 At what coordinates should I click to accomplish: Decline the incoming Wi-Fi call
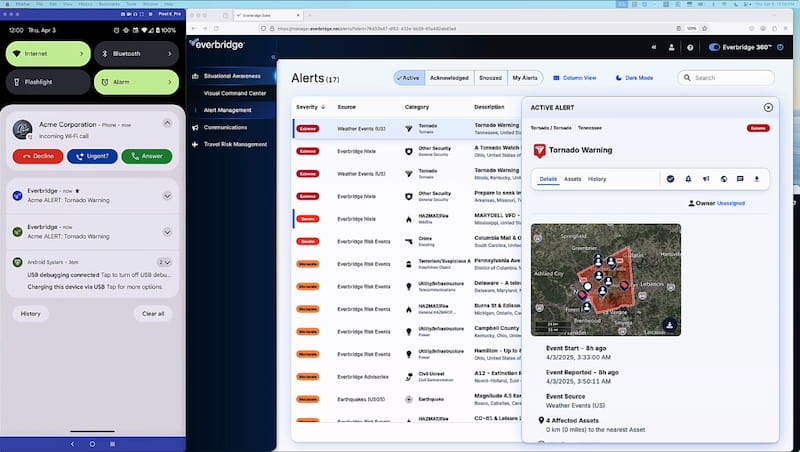point(38,156)
